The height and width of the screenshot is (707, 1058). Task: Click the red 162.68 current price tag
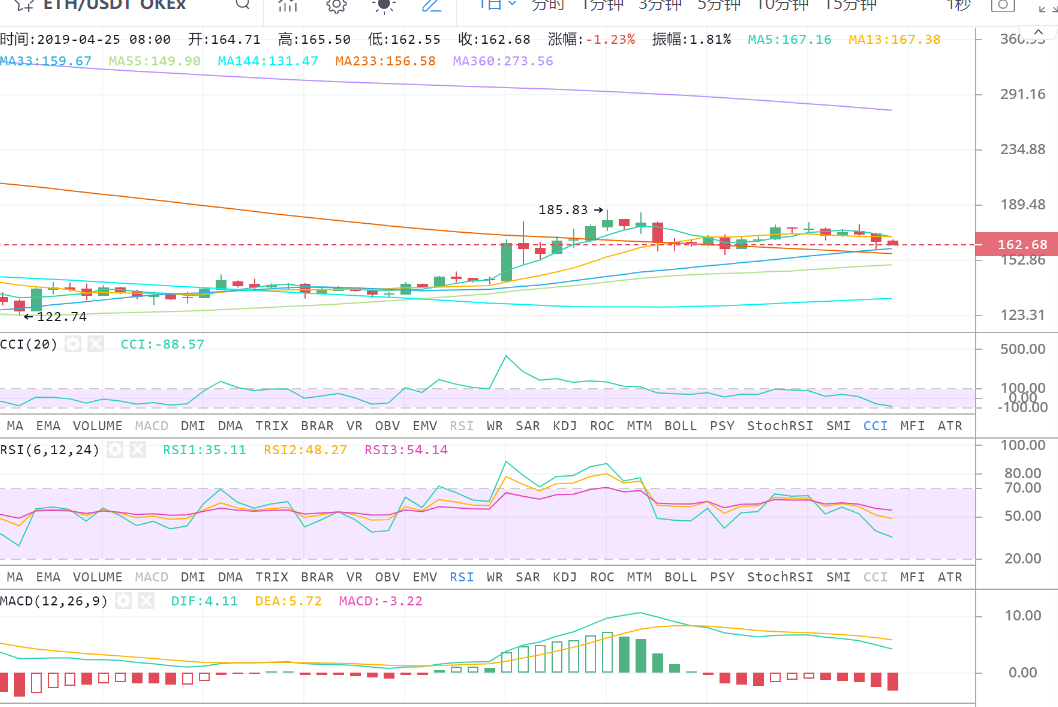(1016, 244)
